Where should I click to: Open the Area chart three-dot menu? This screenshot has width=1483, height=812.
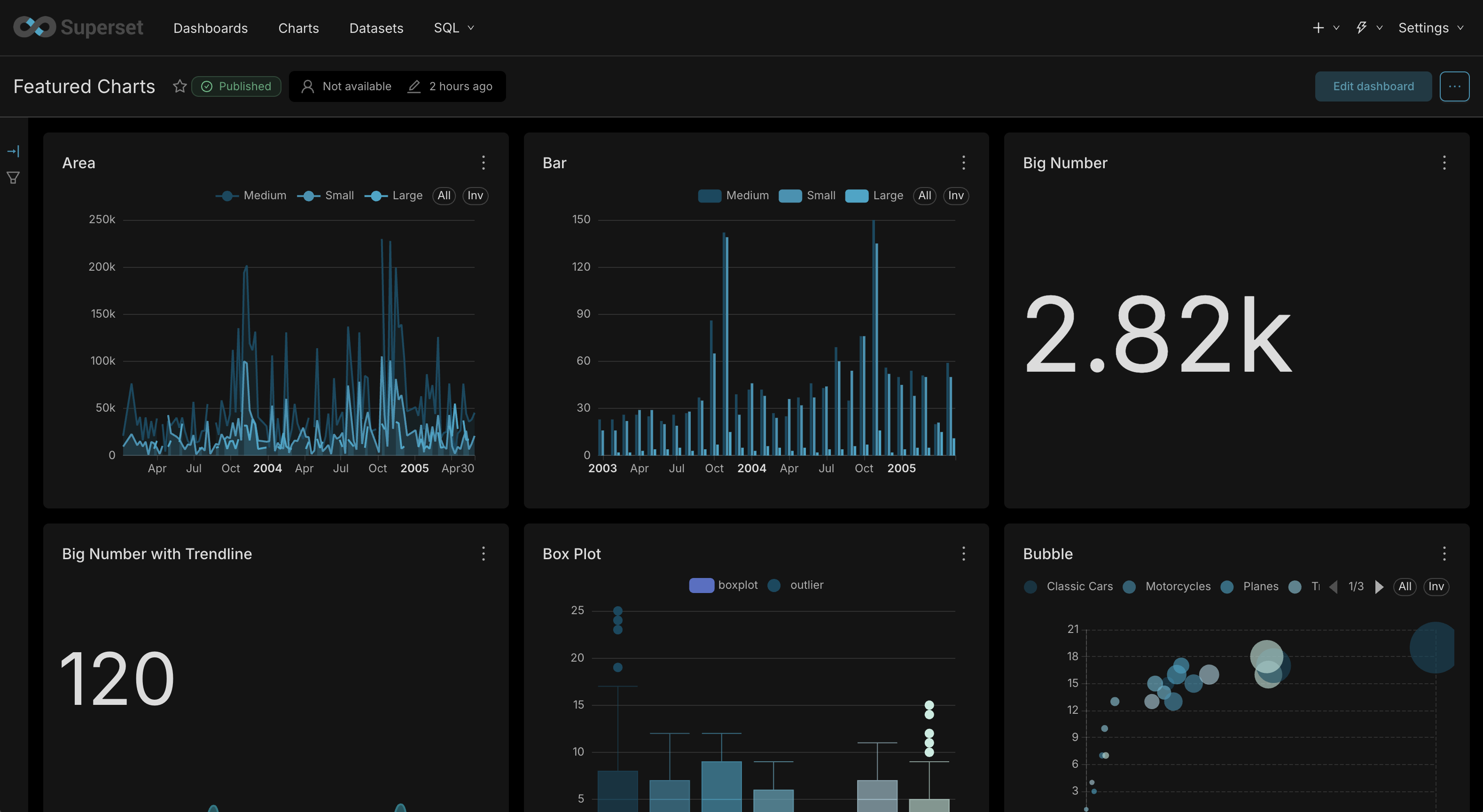click(x=483, y=163)
